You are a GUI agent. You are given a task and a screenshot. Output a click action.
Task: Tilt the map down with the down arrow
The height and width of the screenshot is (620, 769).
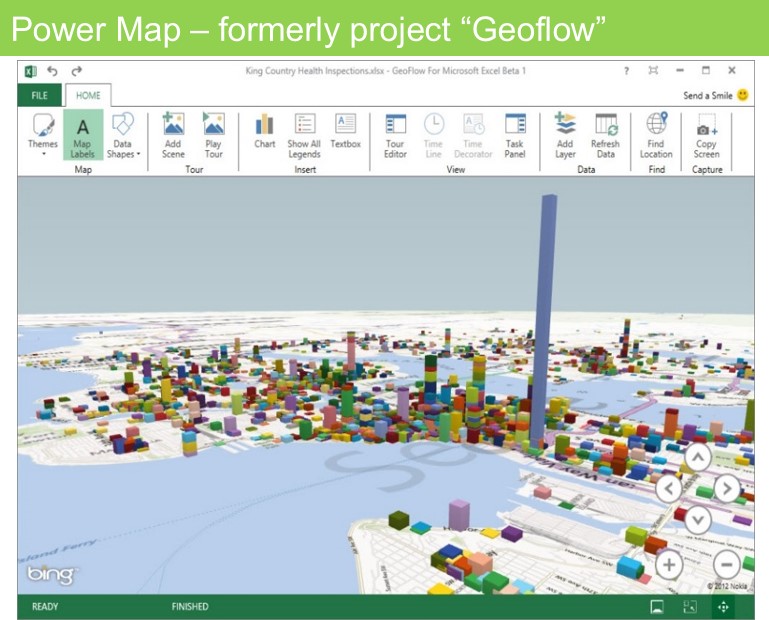click(698, 519)
